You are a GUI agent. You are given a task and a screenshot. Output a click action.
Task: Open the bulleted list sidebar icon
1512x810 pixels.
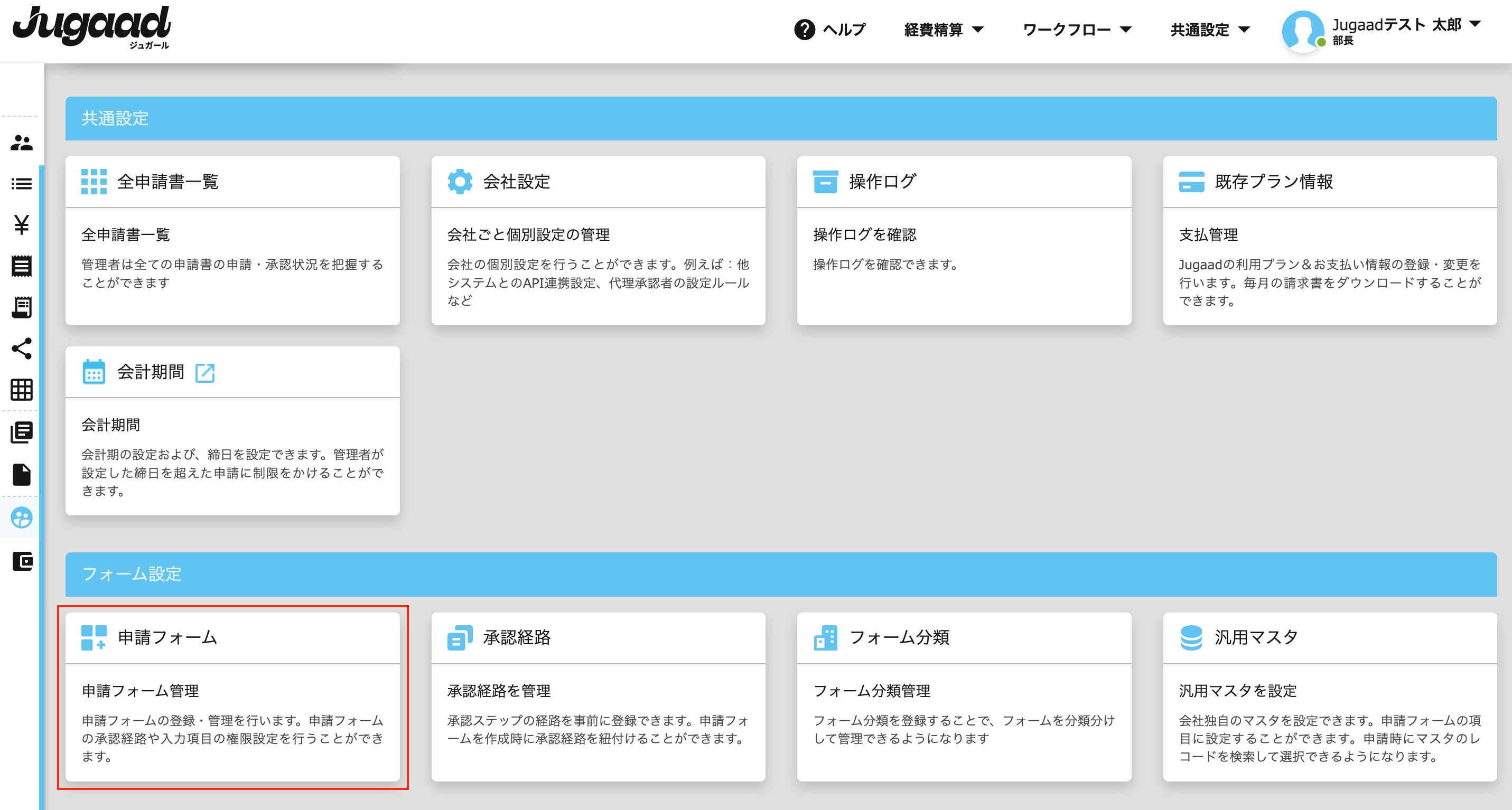point(22,184)
